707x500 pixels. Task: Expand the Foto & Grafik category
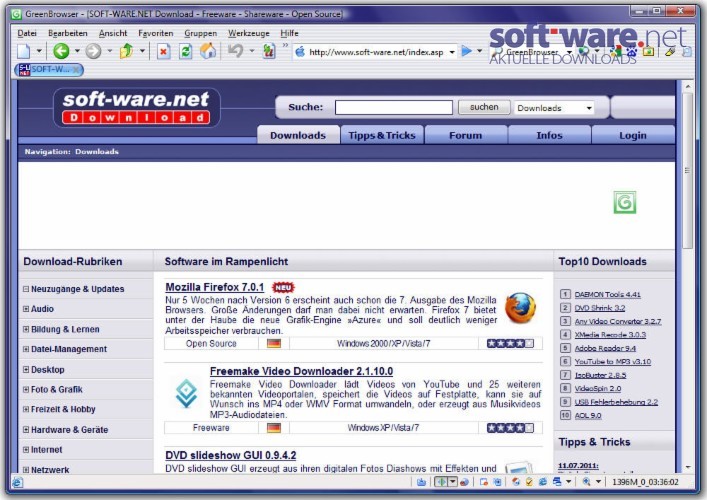coord(26,389)
